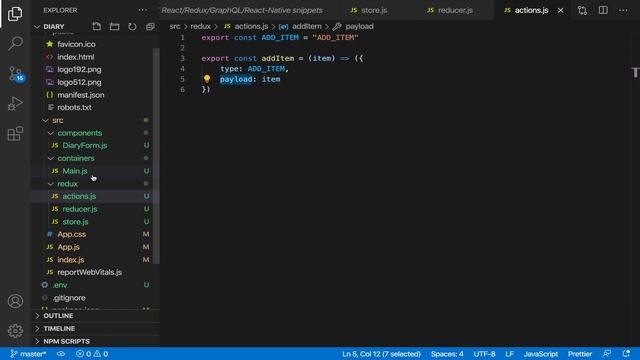Viewport: 640px width, 360px height.
Task: Change language mode JavaScript in status bar
Action: [x=540, y=354]
